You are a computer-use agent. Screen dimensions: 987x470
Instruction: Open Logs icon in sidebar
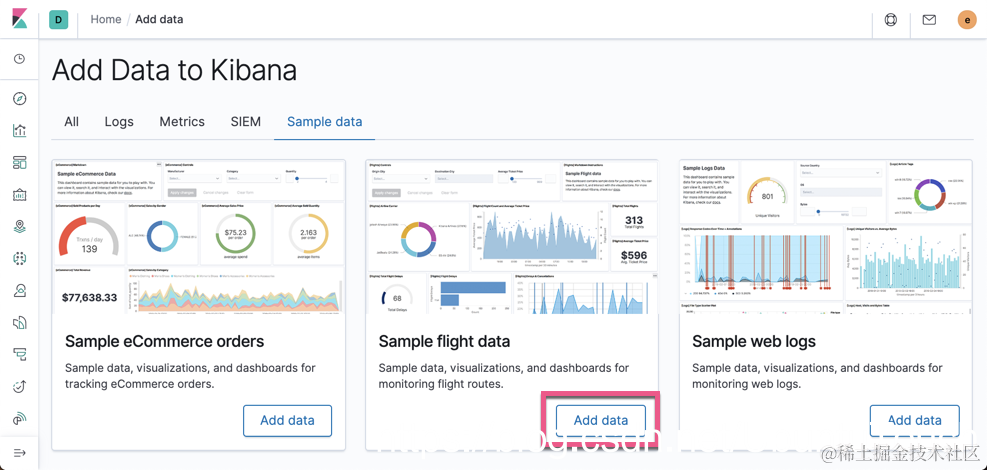point(20,323)
